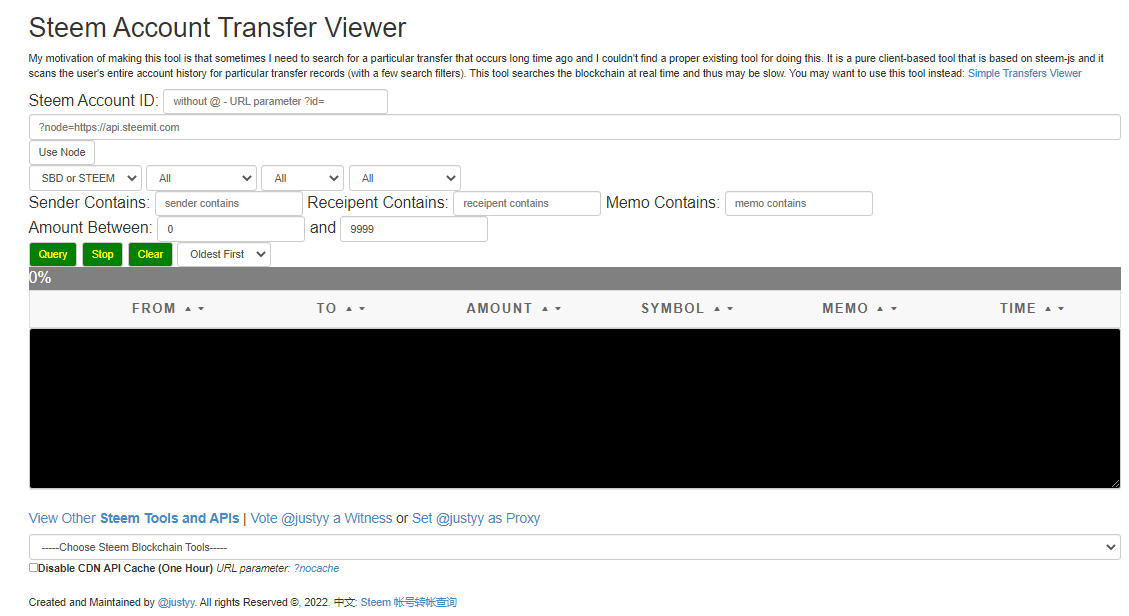Click the minimum amount field showing 0
This screenshot has height=616, width=1129.
pos(230,229)
